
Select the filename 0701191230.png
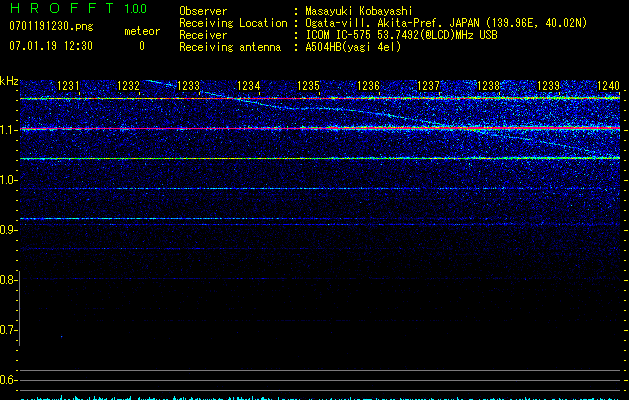[x=49, y=26]
